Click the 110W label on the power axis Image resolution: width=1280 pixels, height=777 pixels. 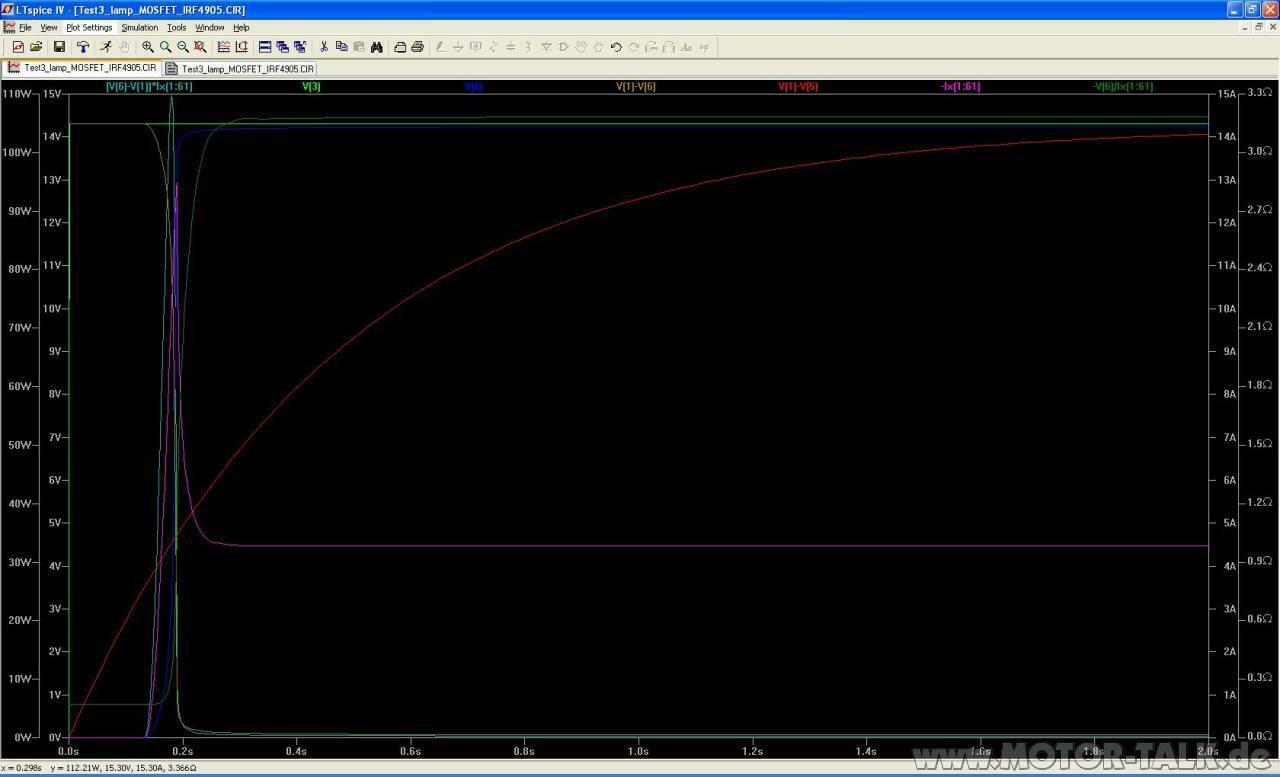point(17,94)
